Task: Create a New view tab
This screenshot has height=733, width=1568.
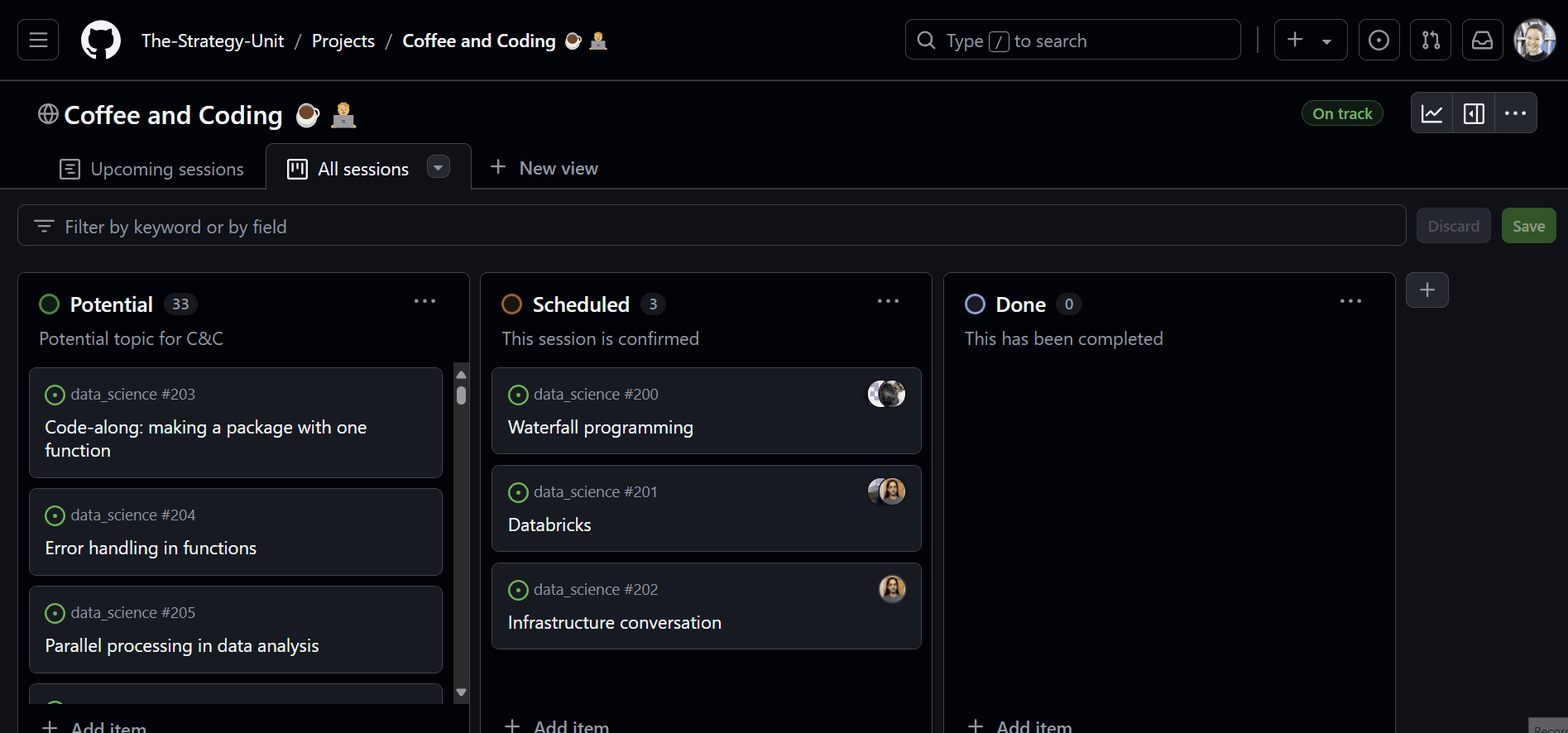Action: pyautogui.click(x=544, y=168)
